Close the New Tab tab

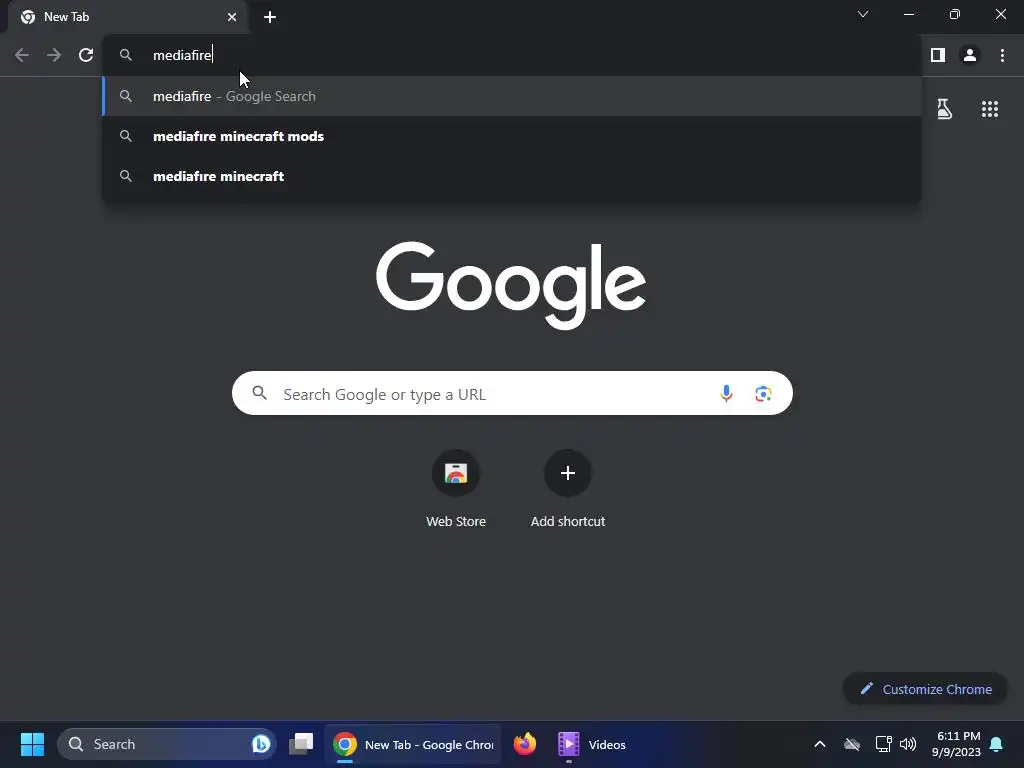(x=232, y=17)
